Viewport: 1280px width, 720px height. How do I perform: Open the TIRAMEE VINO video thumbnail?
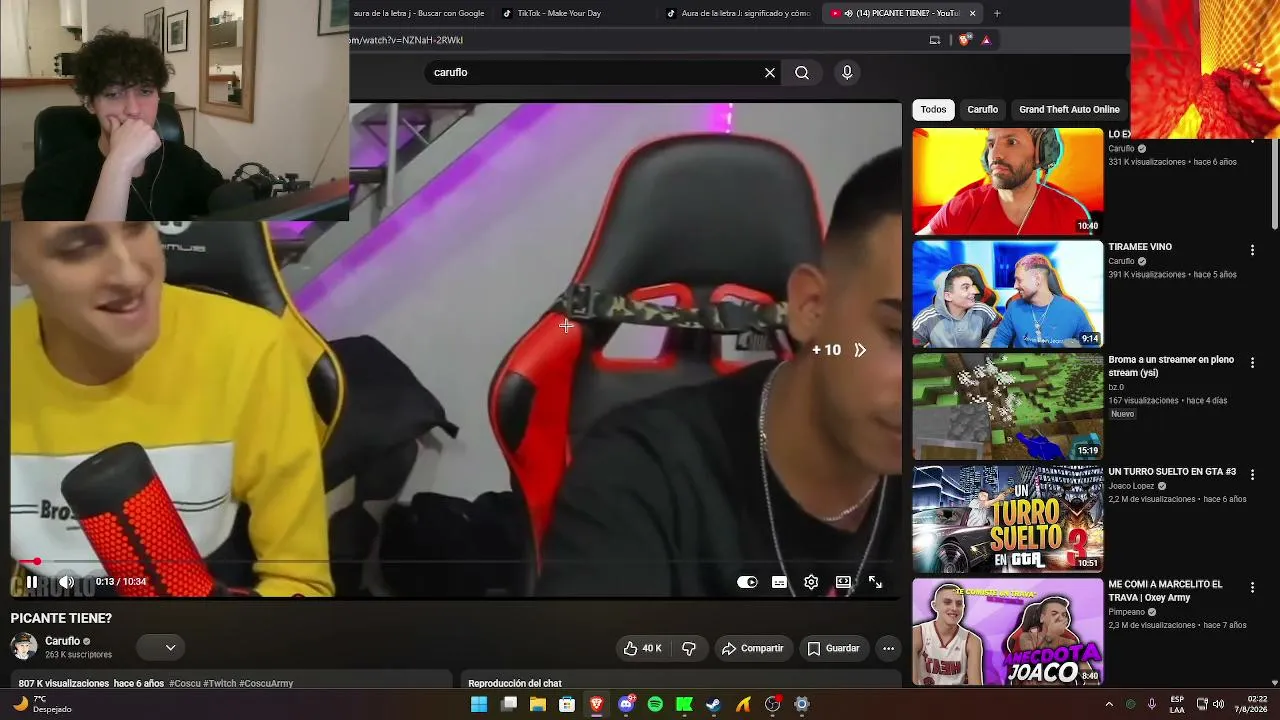pos(1007,294)
